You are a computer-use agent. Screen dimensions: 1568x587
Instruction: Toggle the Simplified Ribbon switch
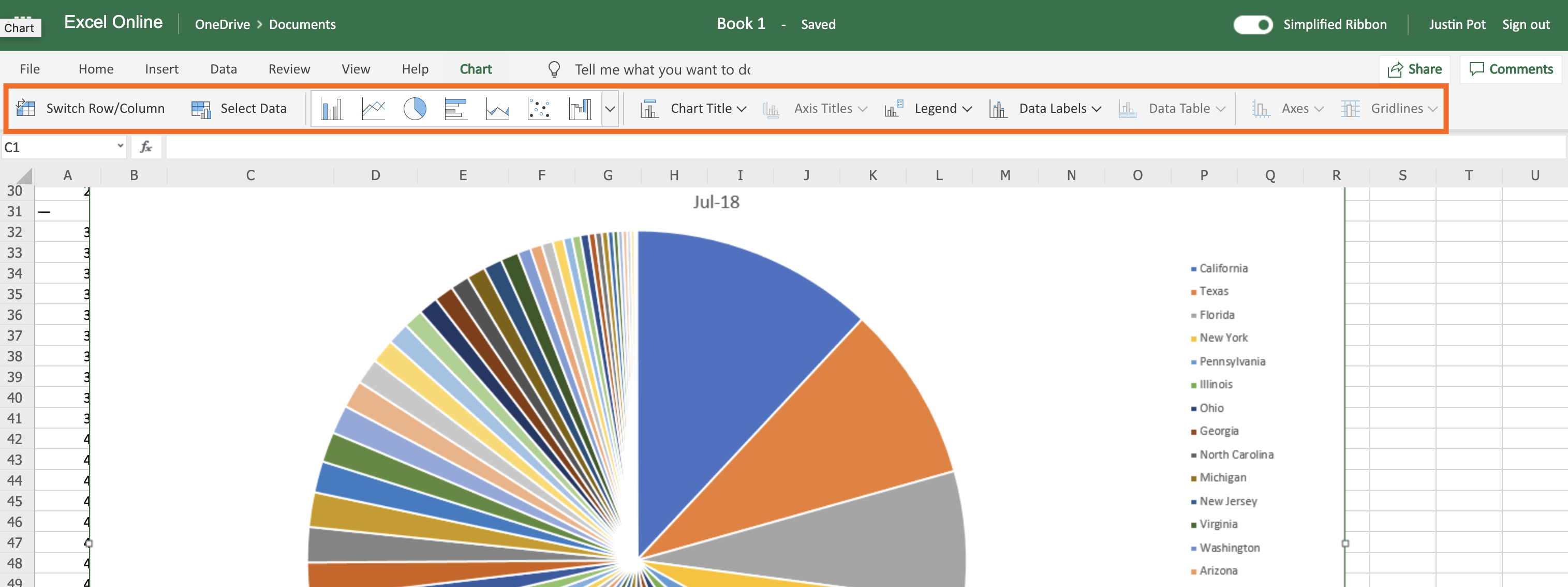pos(1253,24)
